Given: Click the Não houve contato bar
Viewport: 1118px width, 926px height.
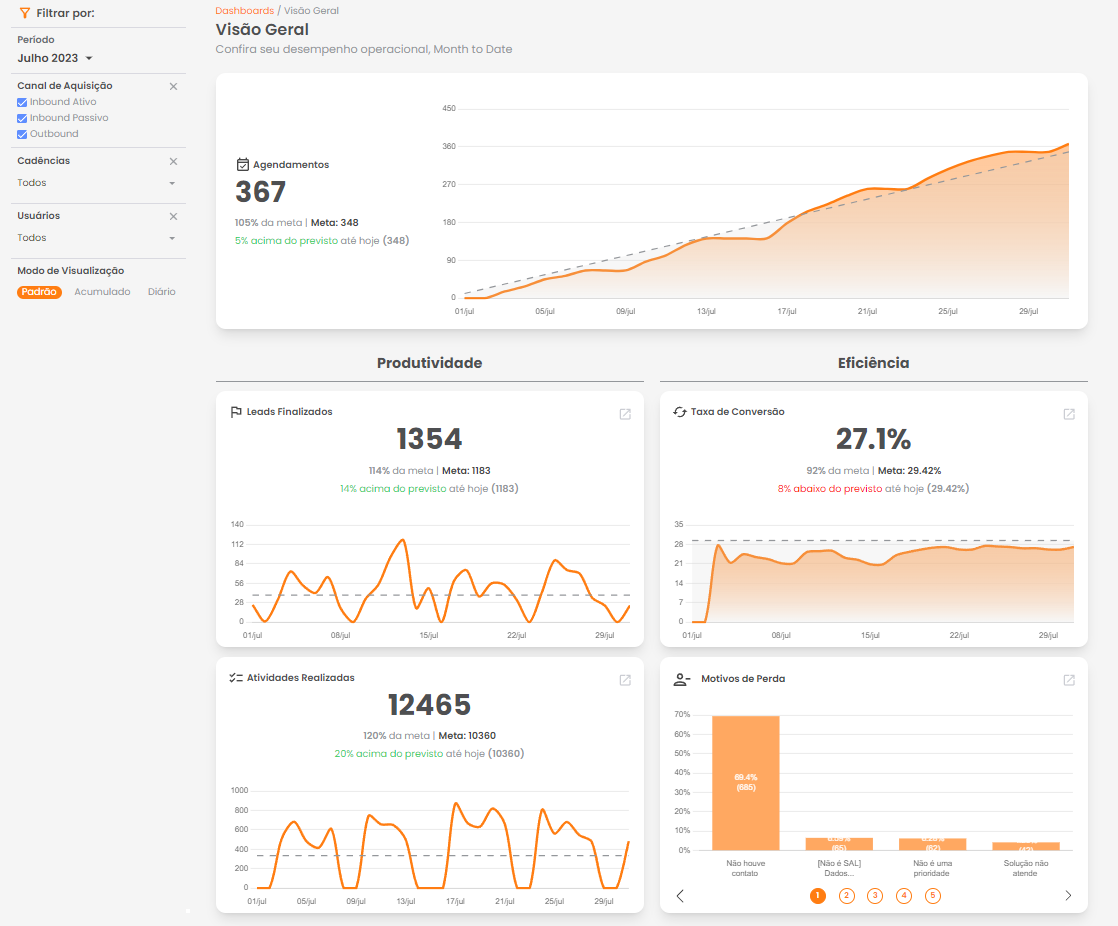Looking at the screenshot, I should (745, 782).
